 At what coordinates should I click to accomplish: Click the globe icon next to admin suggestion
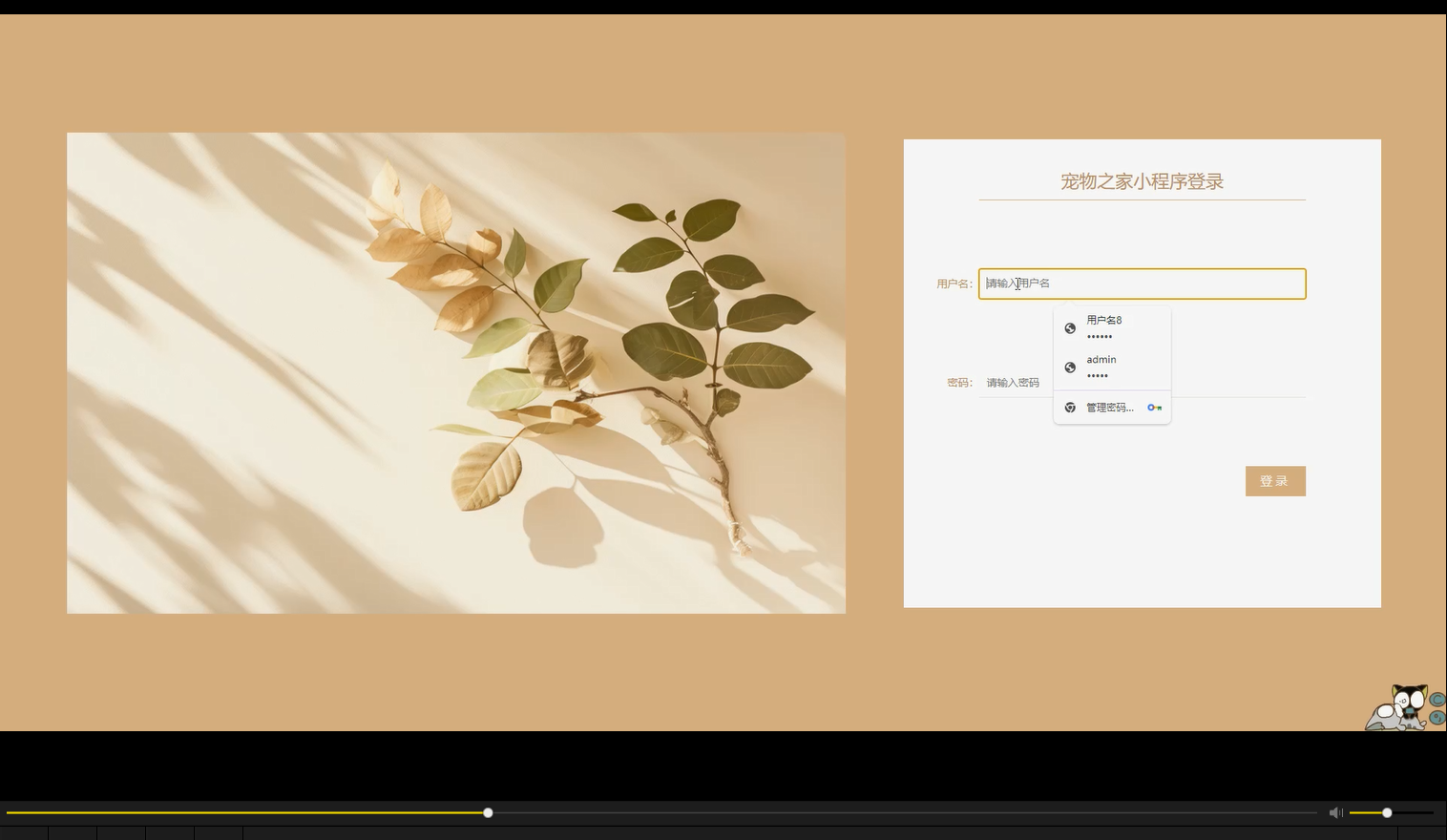(x=1070, y=367)
